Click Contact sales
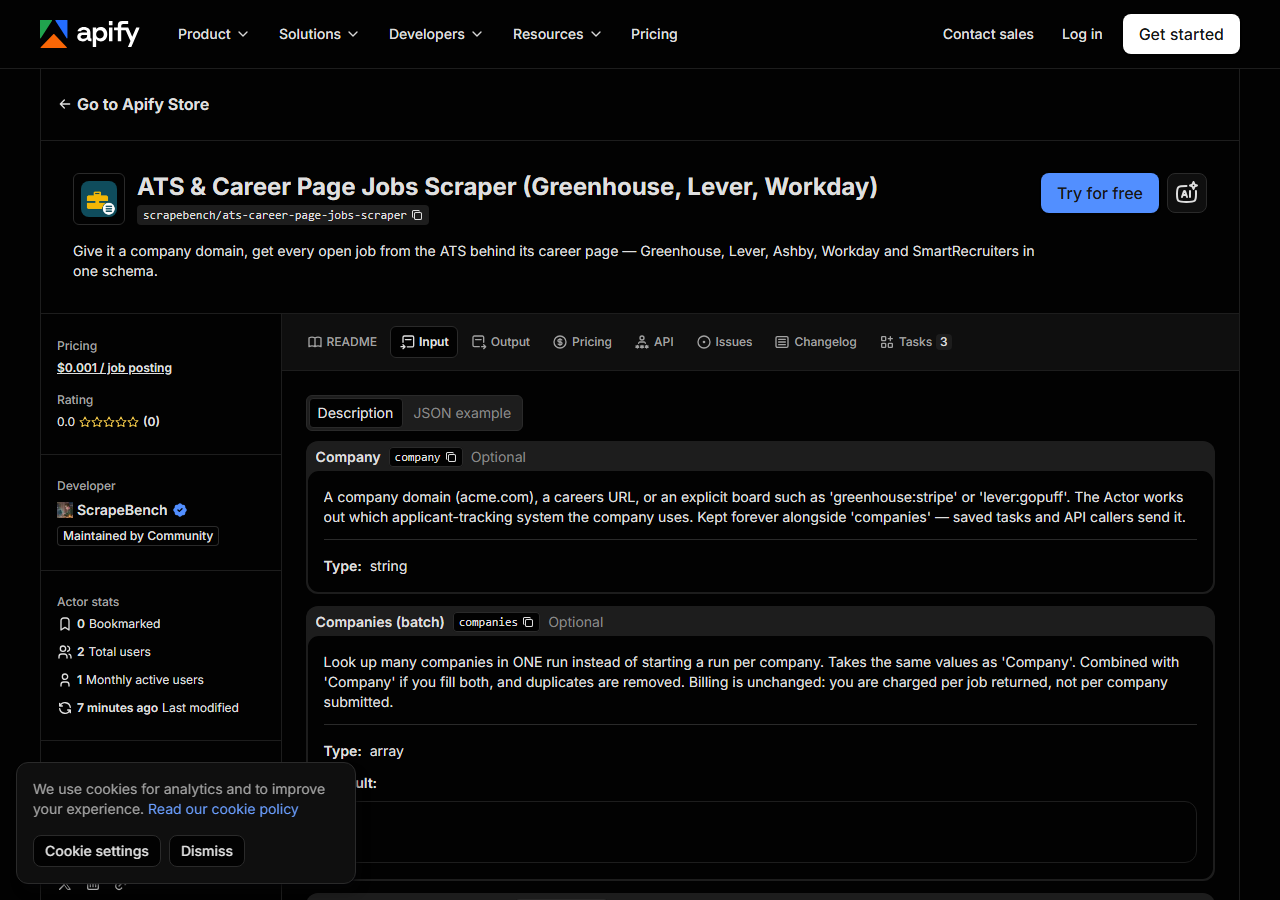 tap(988, 34)
